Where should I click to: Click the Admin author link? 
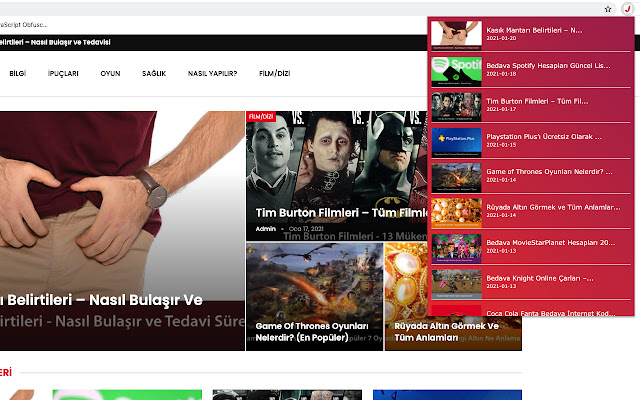pos(266,229)
